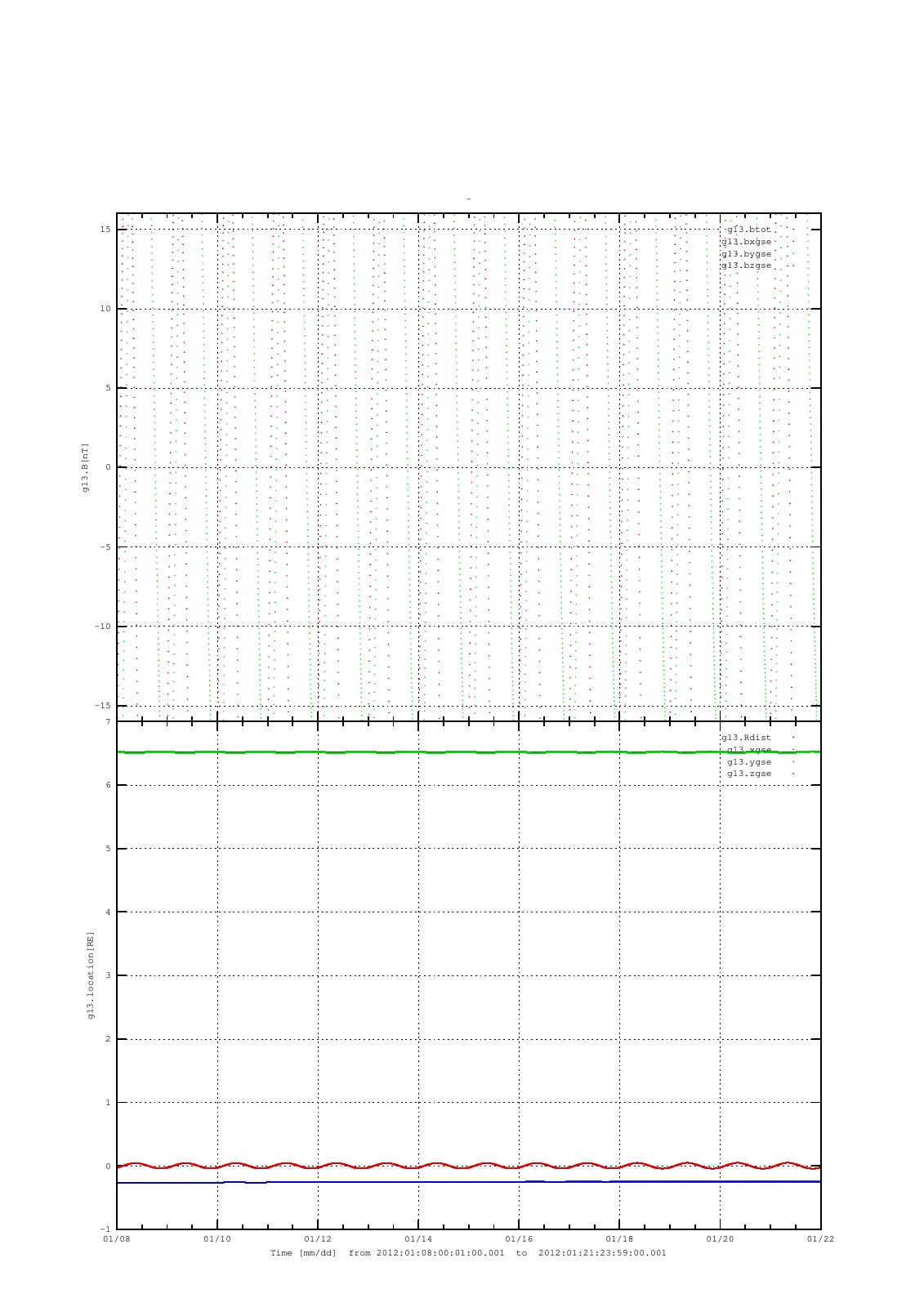Click the g13.Rdist legend entry
924x1307 pixels.
pyautogui.click(x=746, y=738)
